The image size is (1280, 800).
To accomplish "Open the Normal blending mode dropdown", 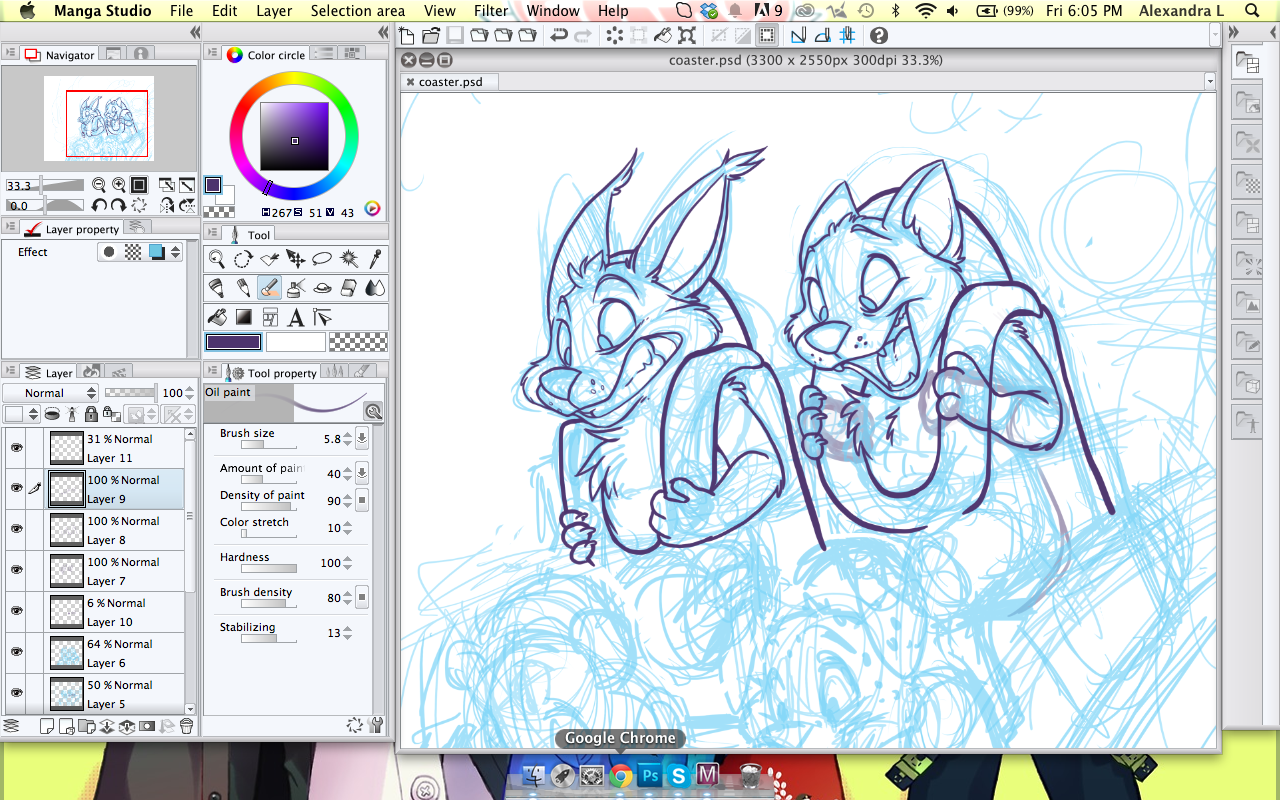I will click(50, 393).
